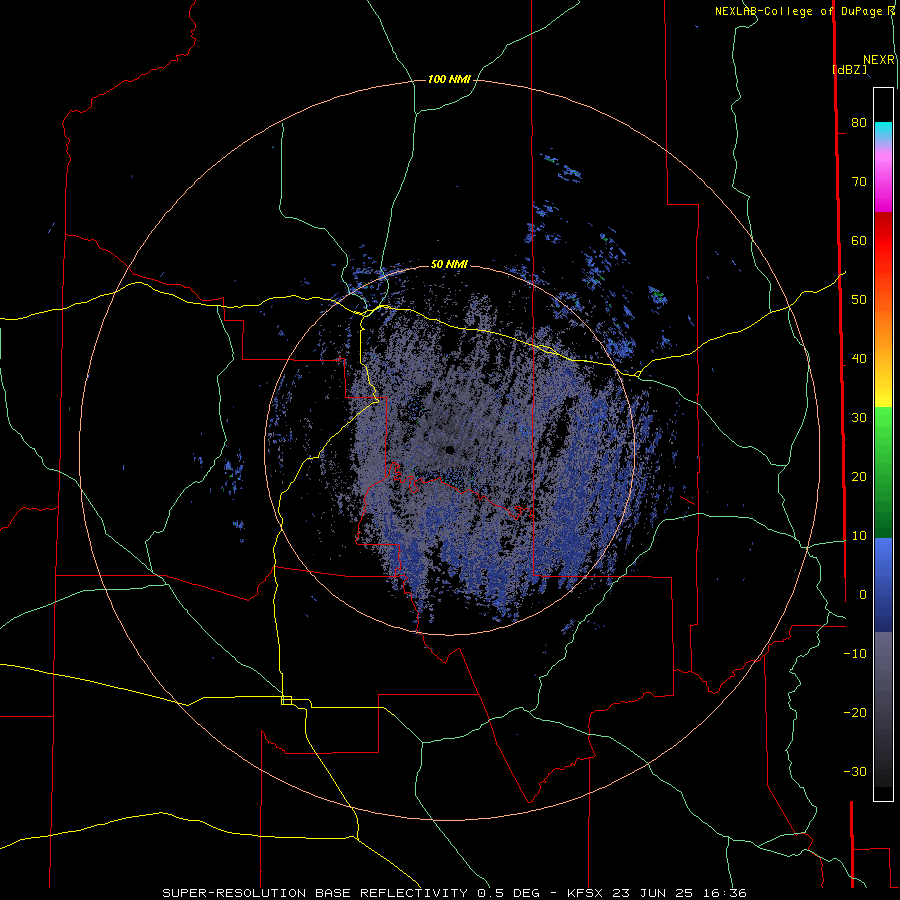Click the "16:36" timestamp in the caption
The height and width of the screenshot is (900, 900).
point(724,893)
